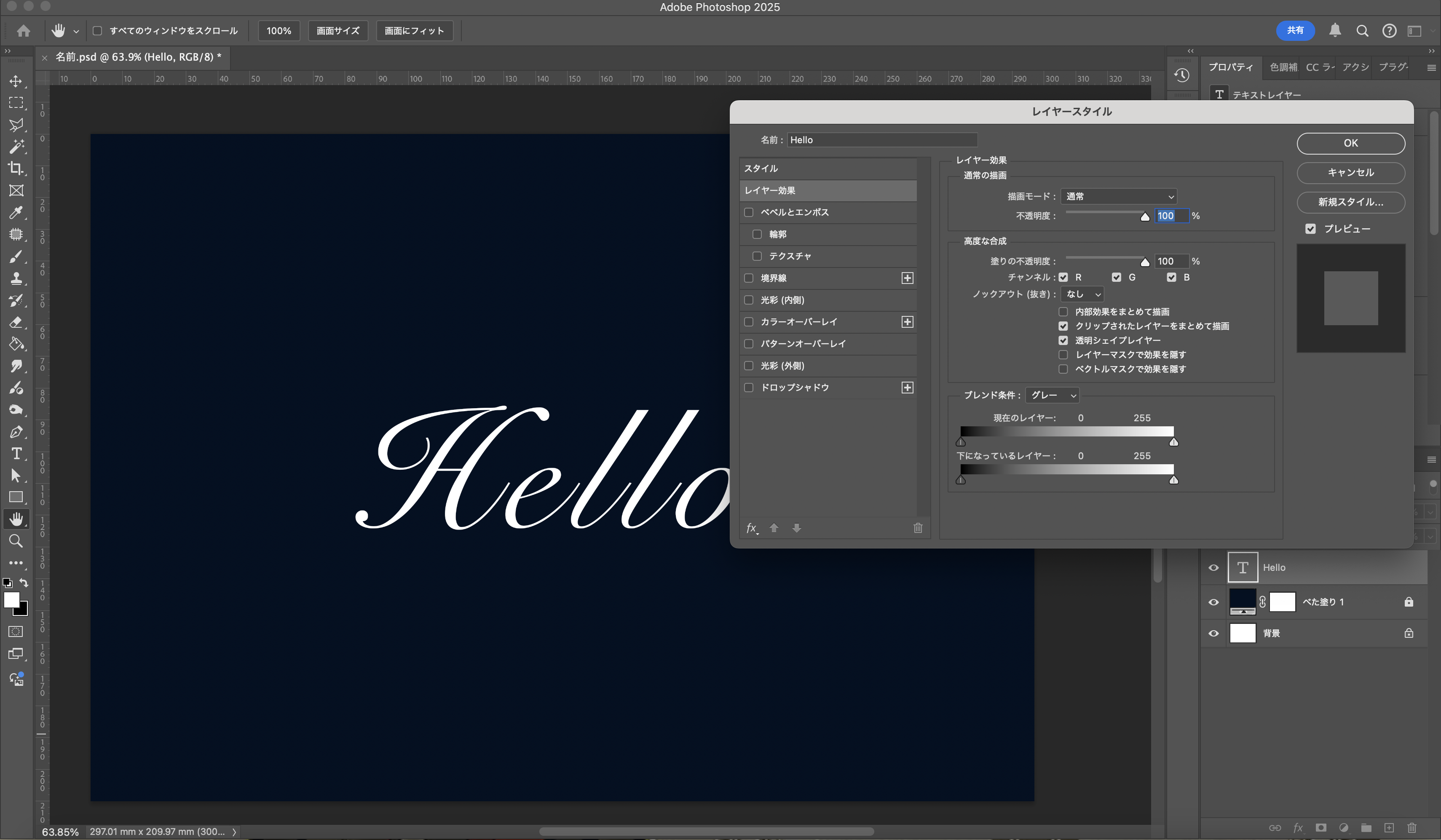The width and height of the screenshot is (1441, 840).
Task: Open the Hand tool preset dropdown arrow
Action: click(76, 32)
